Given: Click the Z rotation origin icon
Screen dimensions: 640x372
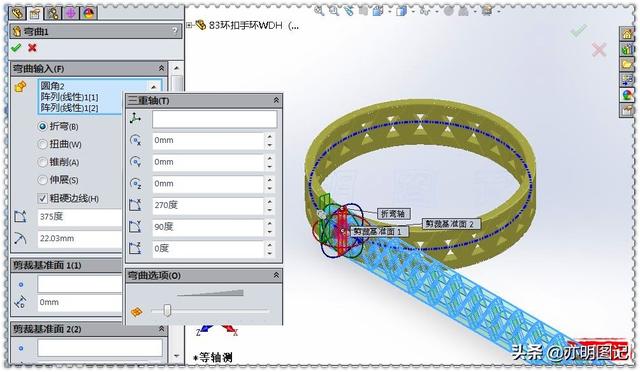Looking at the screenshot, I should click(x=135, y=184).
